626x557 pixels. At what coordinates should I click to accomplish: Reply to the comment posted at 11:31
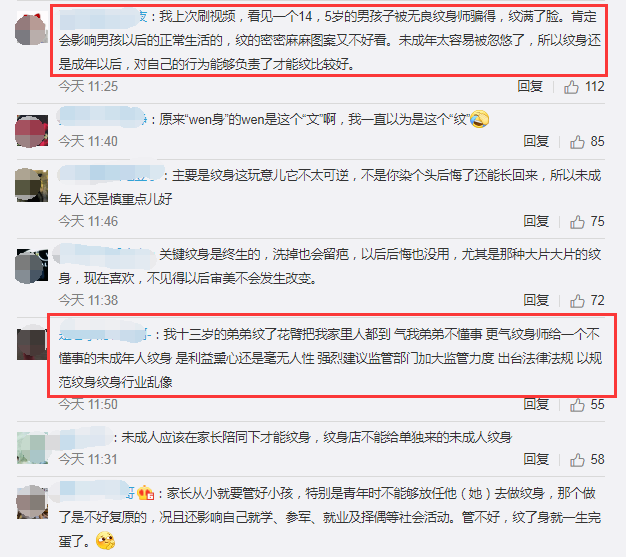[536, 460]
